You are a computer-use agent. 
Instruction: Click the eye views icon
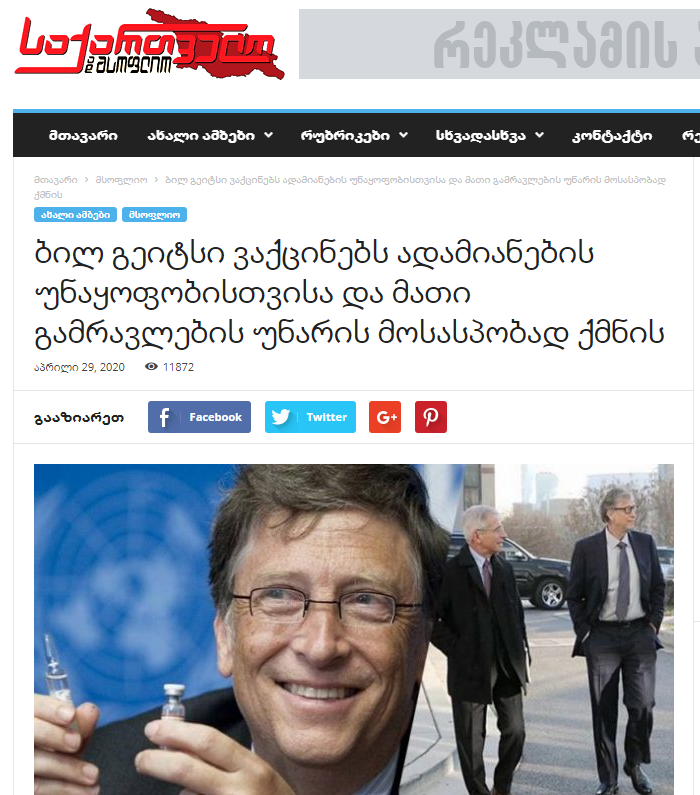(151, 367)
